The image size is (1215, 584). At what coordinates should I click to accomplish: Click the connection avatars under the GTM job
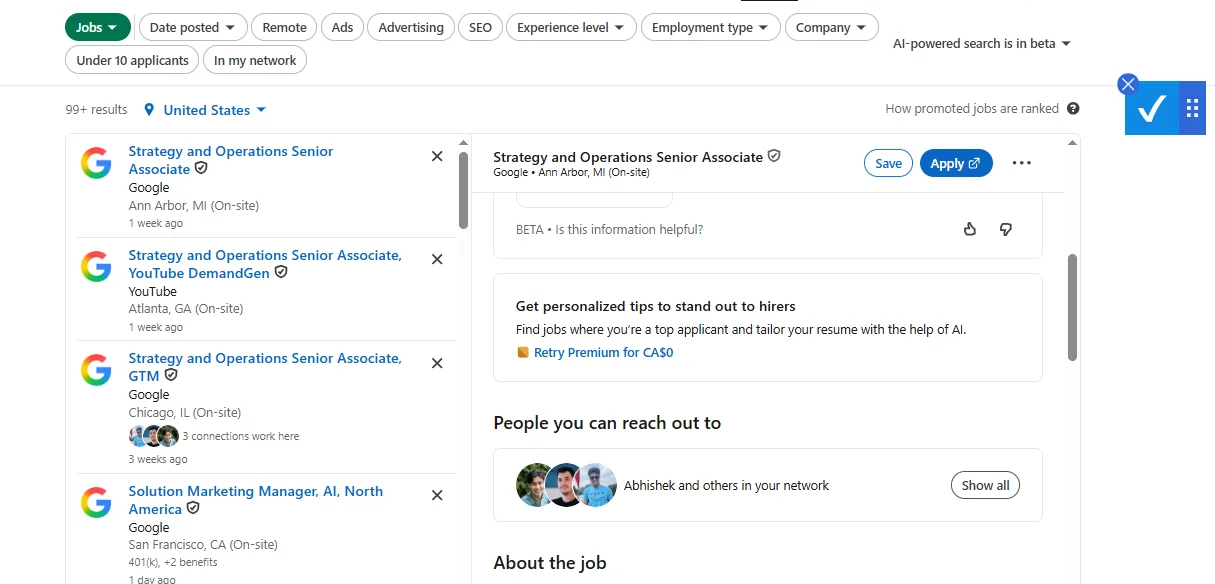click(x=154, y=436)
